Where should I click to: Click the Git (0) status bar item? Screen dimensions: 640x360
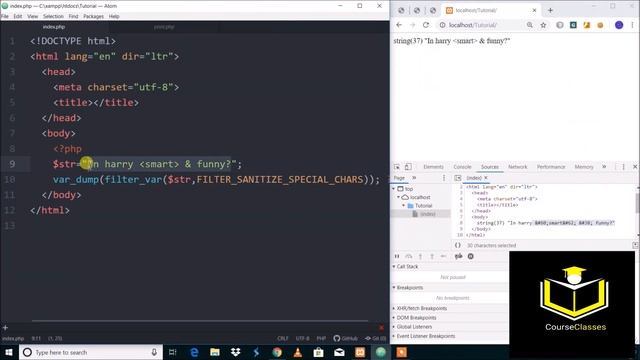click(x=375, y=338)
